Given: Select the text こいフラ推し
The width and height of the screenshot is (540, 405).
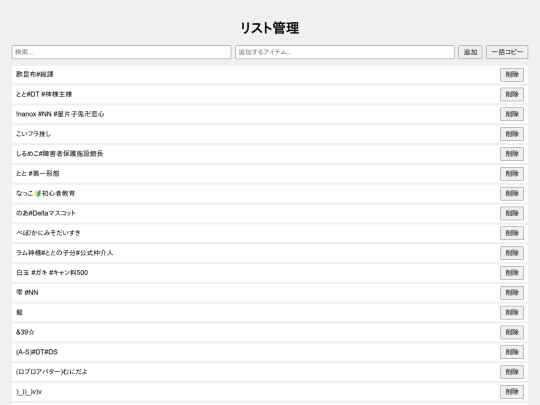Looking at the screenshot, I should [x=33, y=134].
